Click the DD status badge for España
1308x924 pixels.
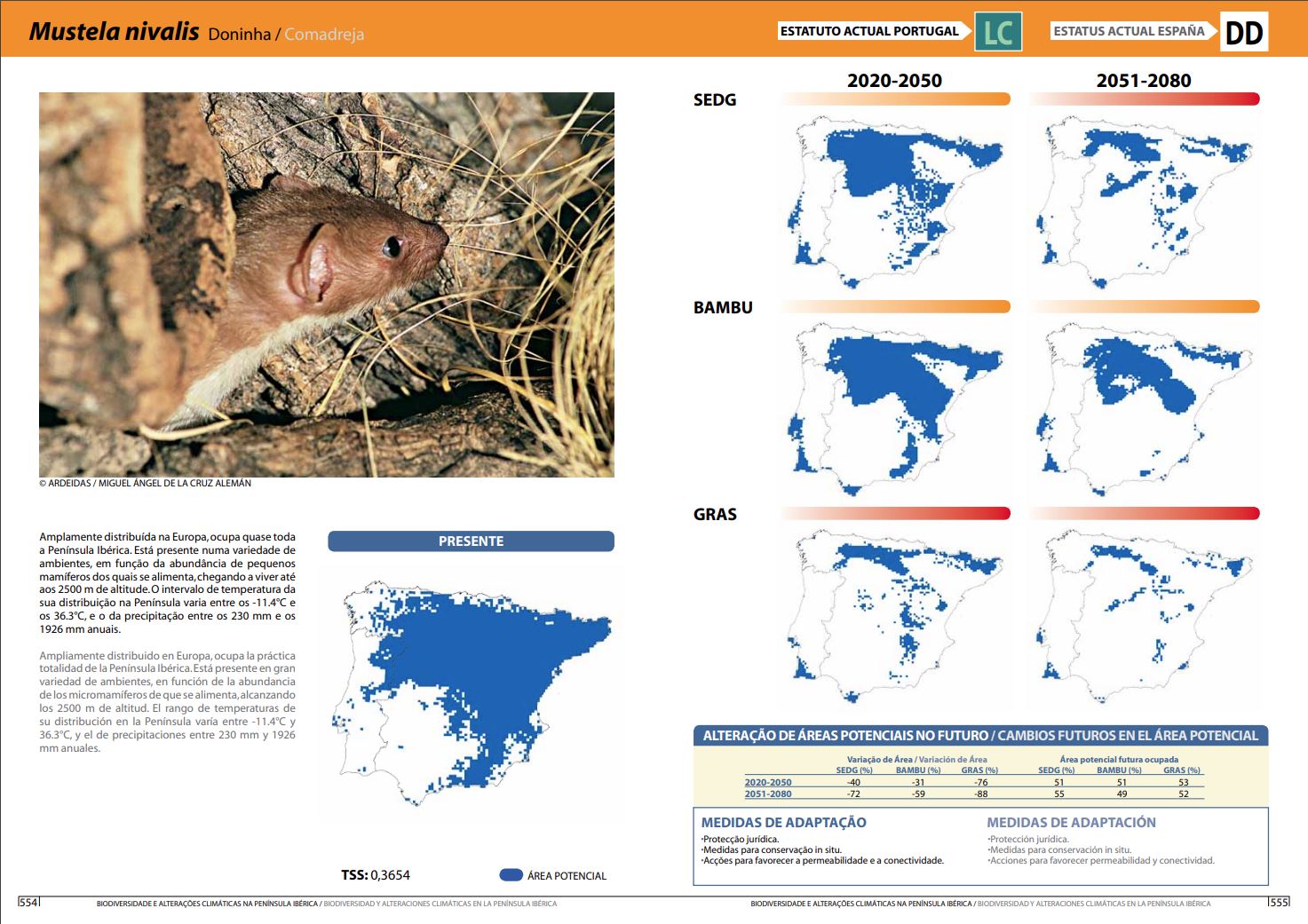click(1243, 32)
